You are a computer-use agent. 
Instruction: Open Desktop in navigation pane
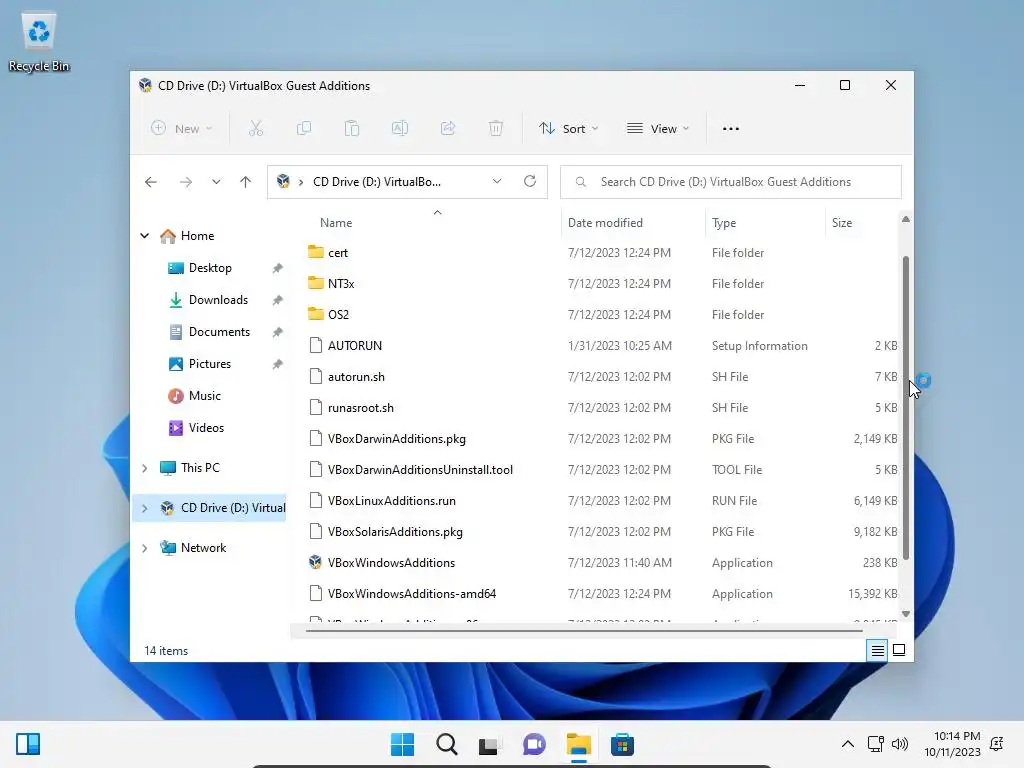click(210, 268)
